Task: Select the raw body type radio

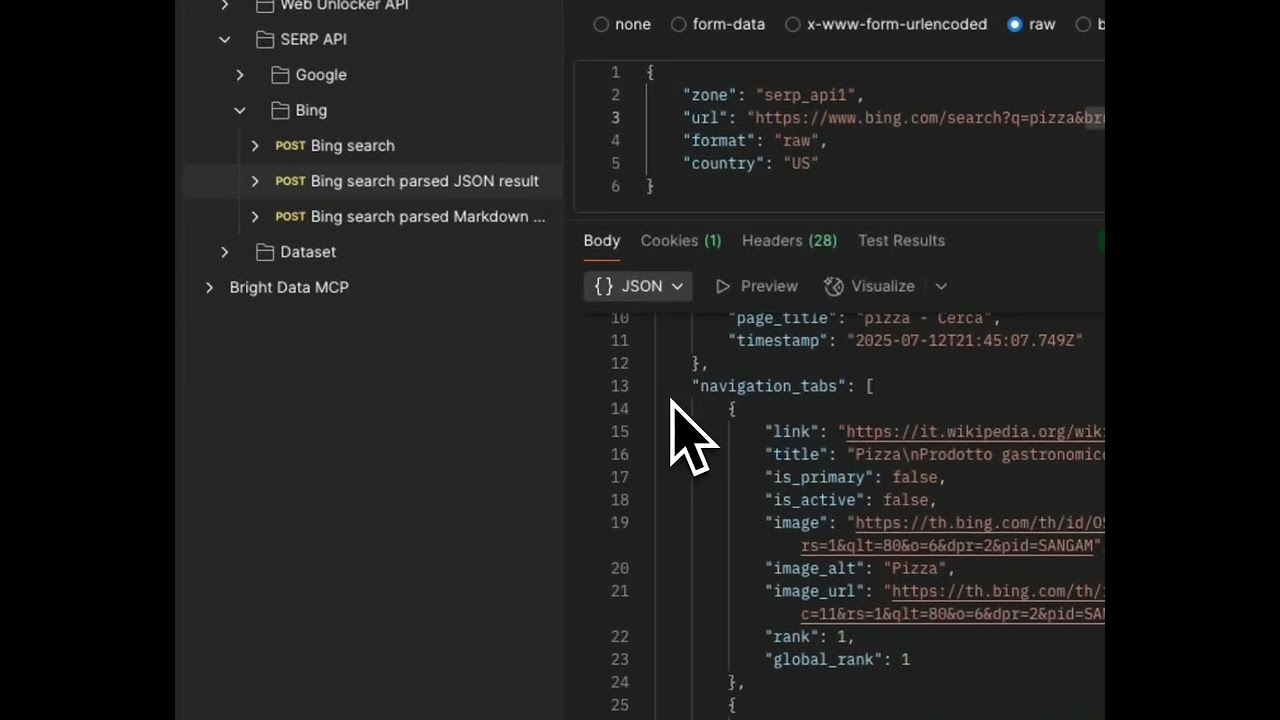Action: (1015, 24)
